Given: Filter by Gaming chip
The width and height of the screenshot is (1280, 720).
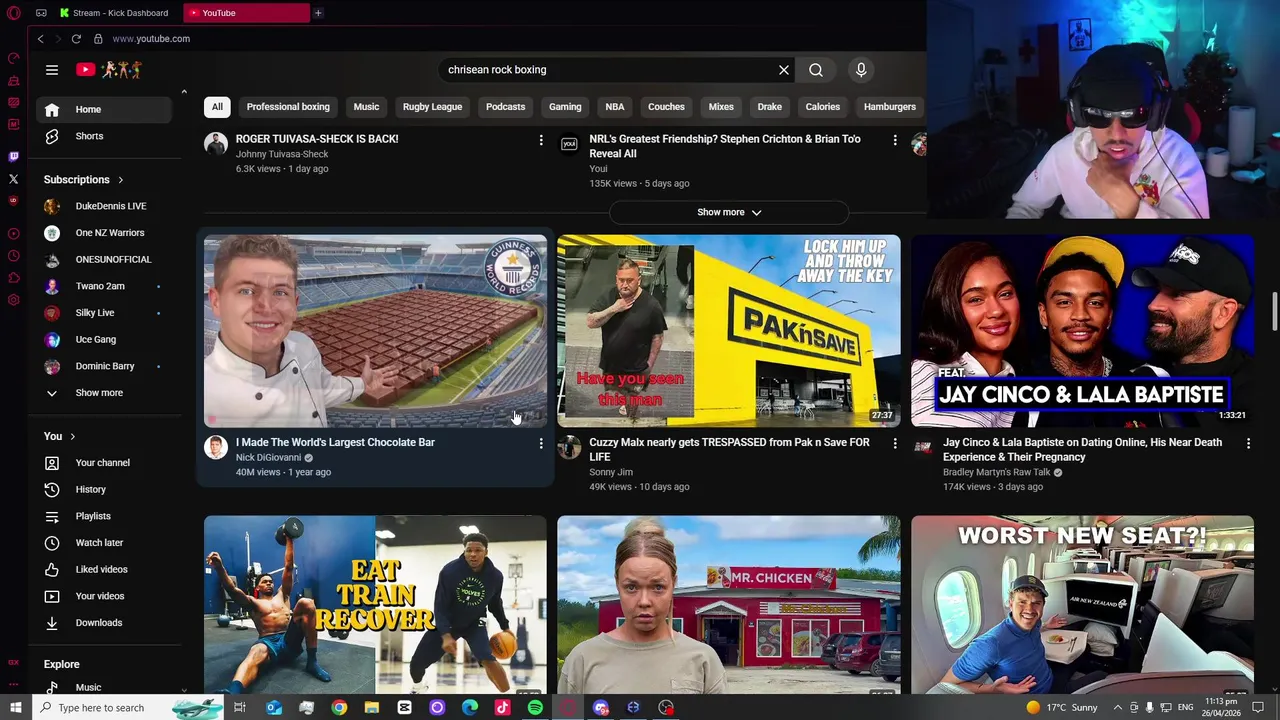Looking at the screenshot, I should 565,107.
